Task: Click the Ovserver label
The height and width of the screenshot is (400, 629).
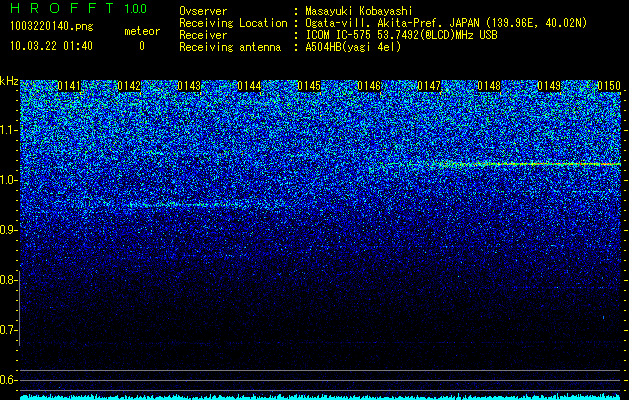Action: pyautogui.click(x=203, y=11)
